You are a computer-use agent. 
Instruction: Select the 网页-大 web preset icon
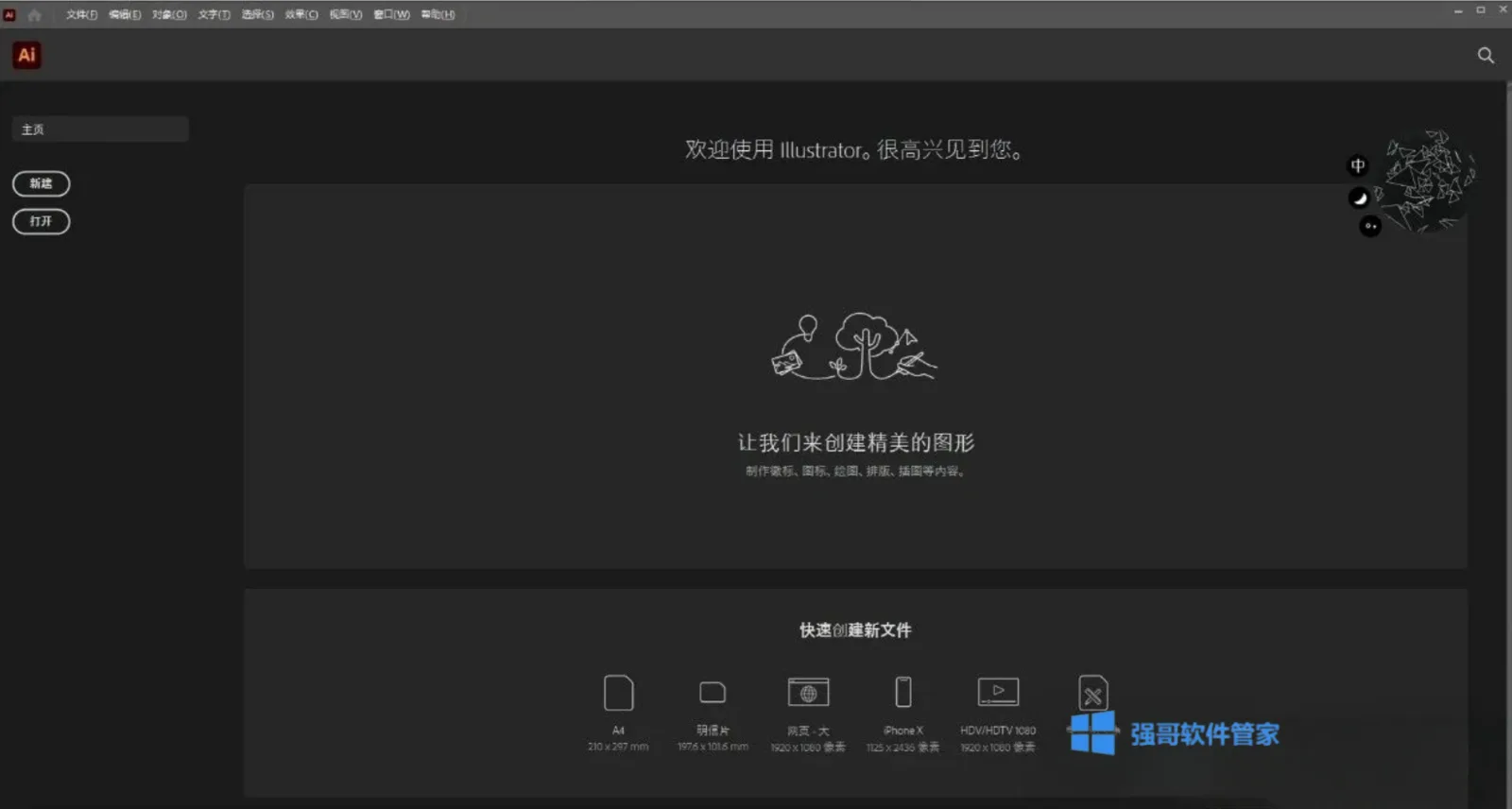tap(808, 693)
